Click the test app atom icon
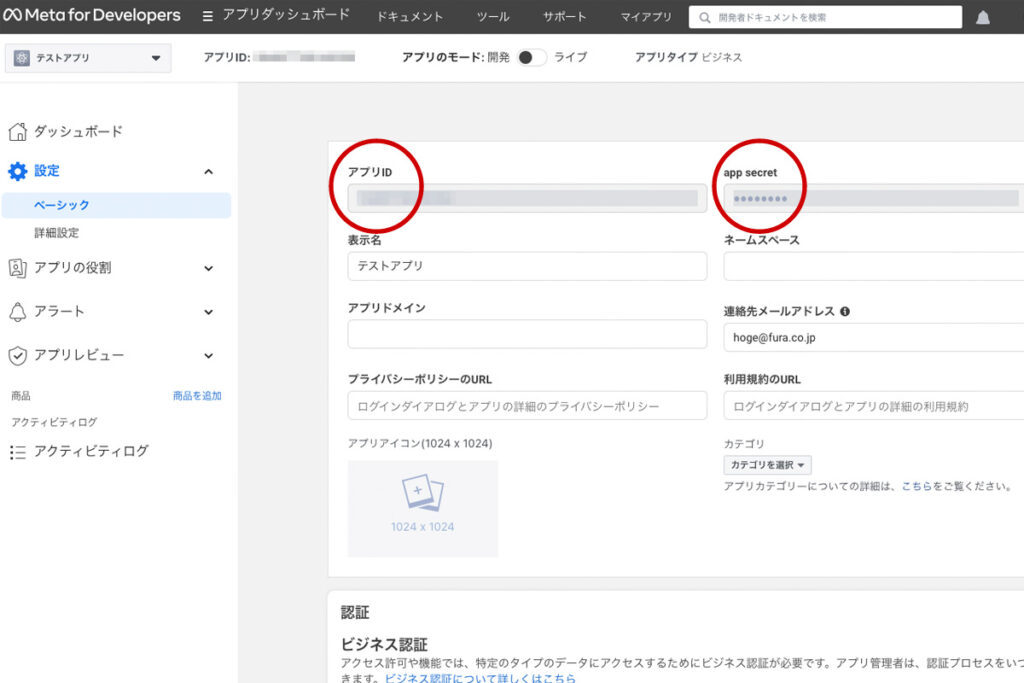The width and height of the screenshot is (1024, 683). [22, 58]
